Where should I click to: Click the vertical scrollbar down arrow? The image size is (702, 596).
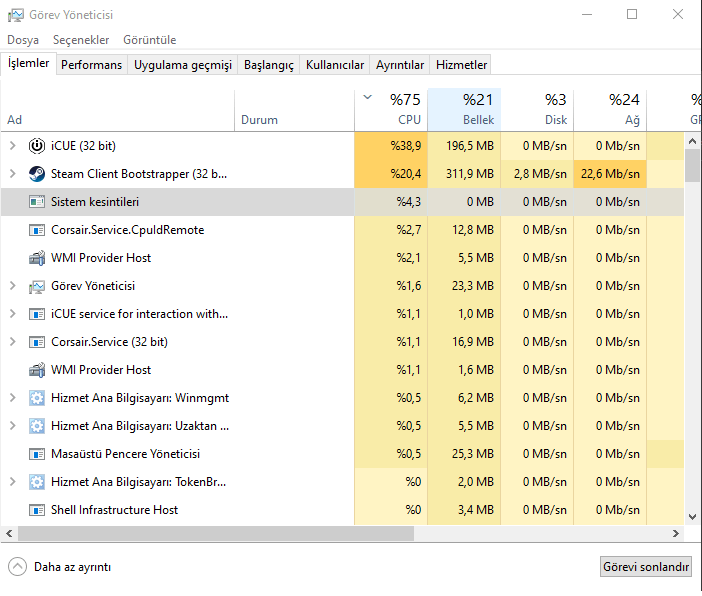click(x=692, y=517)
